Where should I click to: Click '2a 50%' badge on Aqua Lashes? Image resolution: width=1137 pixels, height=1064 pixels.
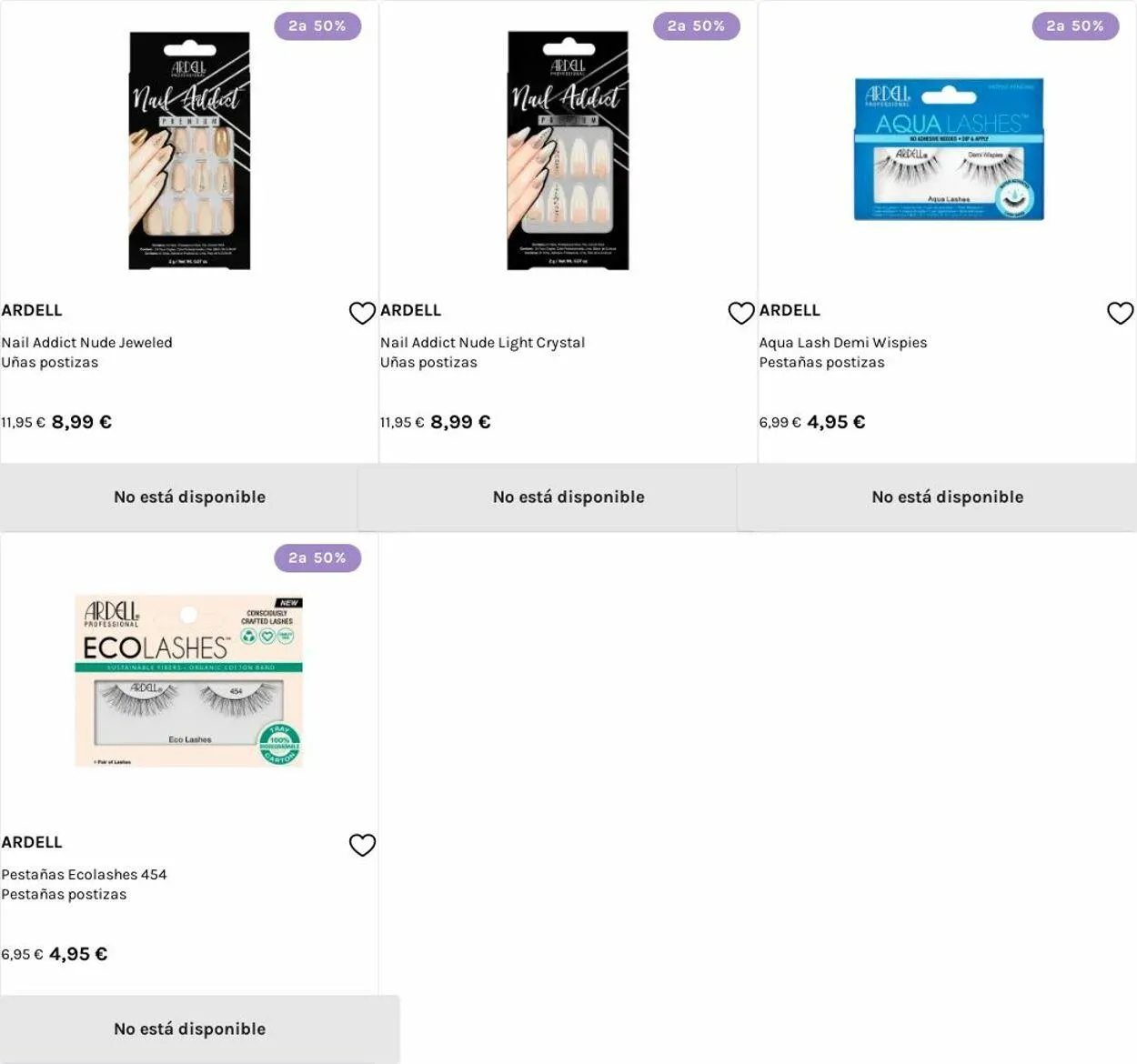point(1075,26)
